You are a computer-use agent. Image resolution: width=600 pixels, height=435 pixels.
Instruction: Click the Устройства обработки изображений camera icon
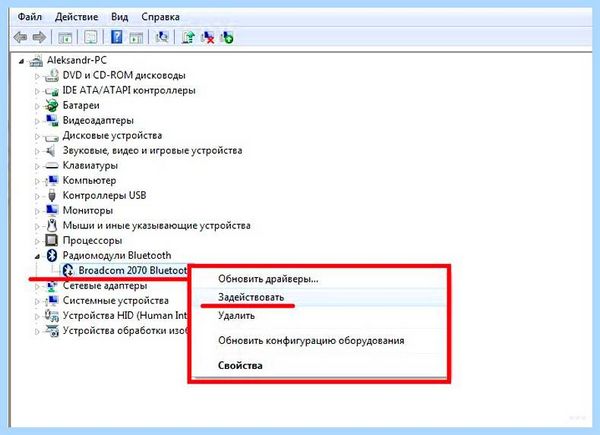52,331
